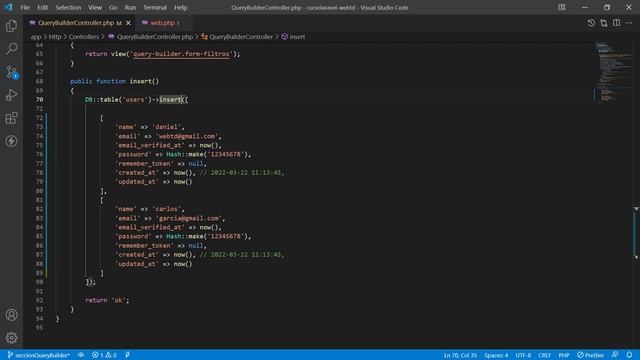Toggle layout customization icon in title bar
The height and width of the screenshot is (360, 640).
click(x=562, y=7)
